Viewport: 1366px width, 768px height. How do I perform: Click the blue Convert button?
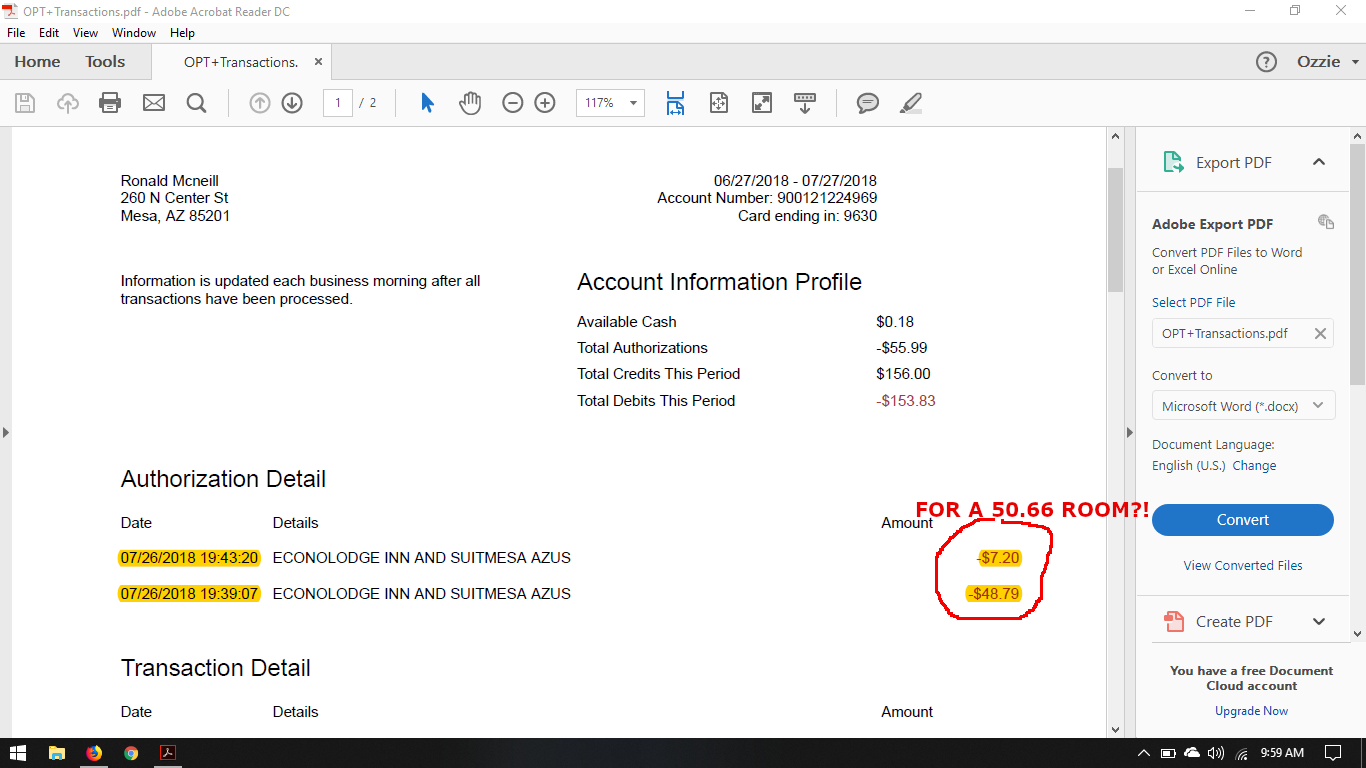pyautogui.click(x=1242, y=519)
